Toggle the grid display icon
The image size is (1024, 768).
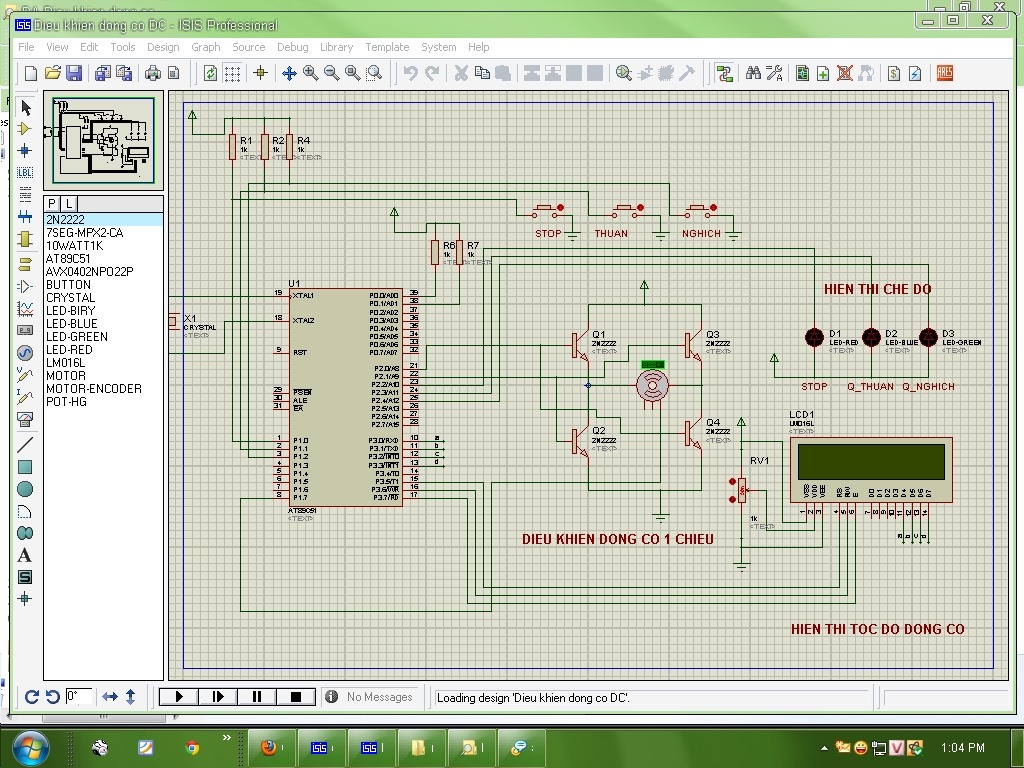(232, 73)
